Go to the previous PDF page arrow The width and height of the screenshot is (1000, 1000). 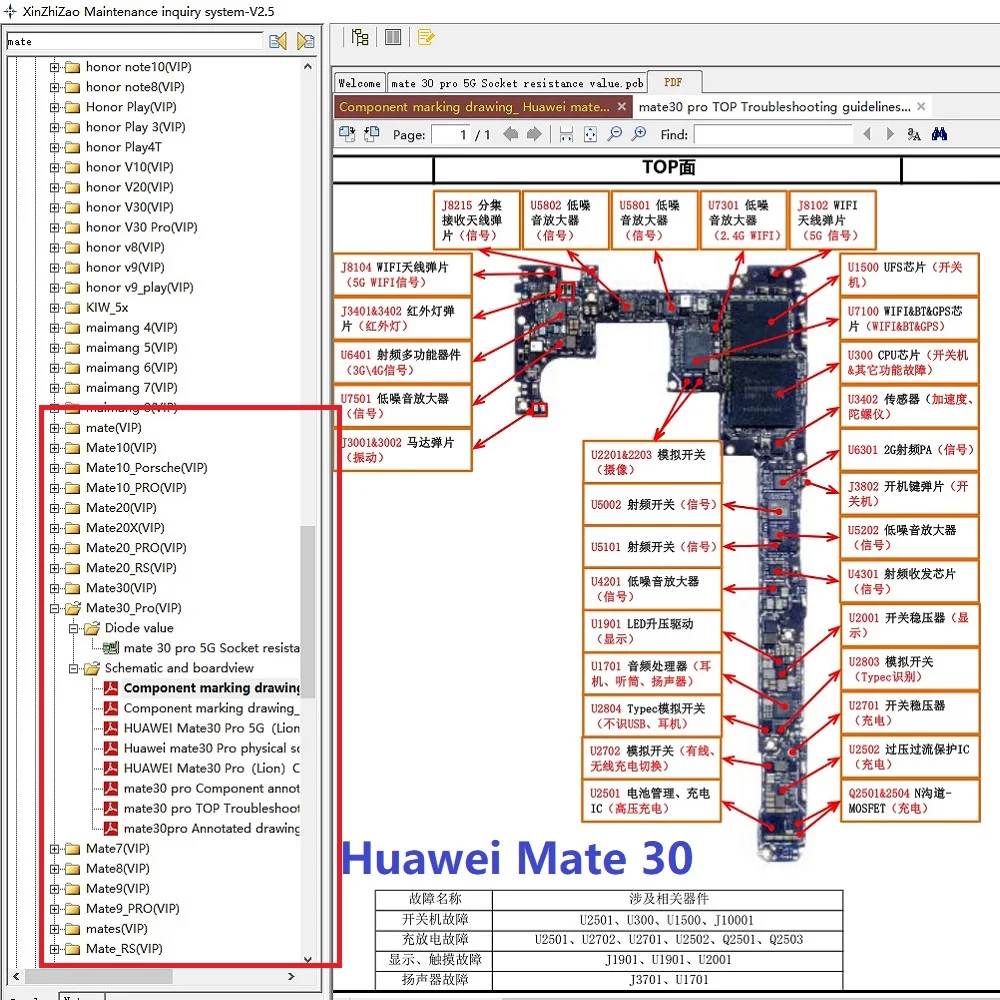[x=510, y=134]
